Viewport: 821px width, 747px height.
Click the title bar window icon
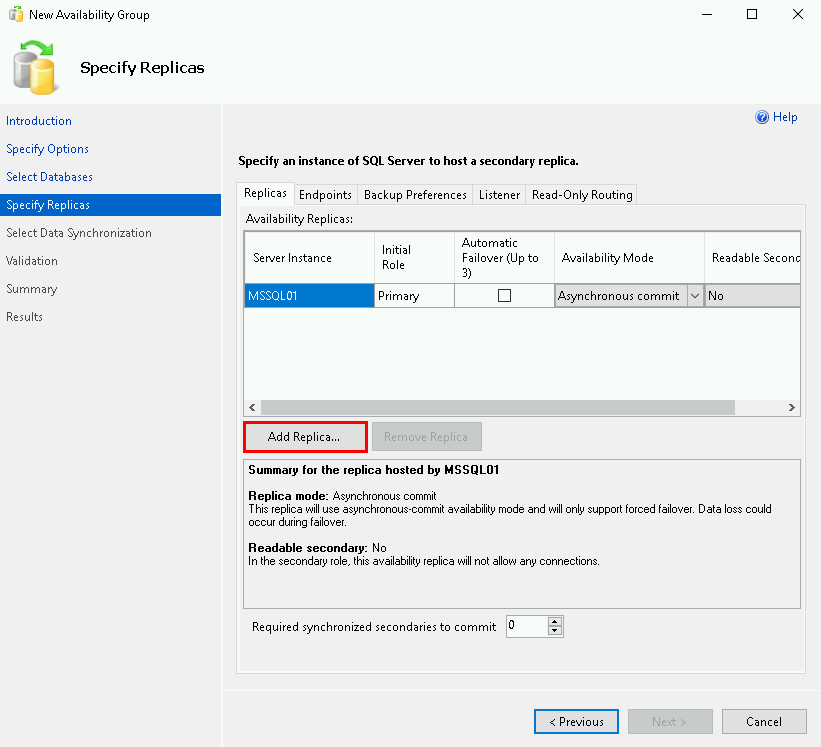click(15, 15)
